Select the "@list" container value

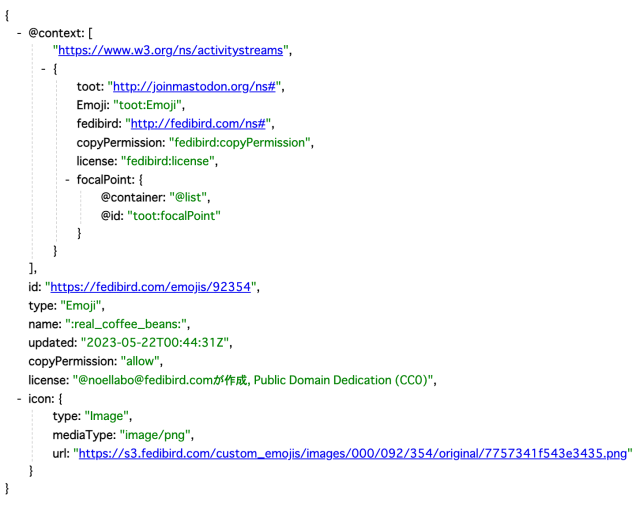pos(192,197)
